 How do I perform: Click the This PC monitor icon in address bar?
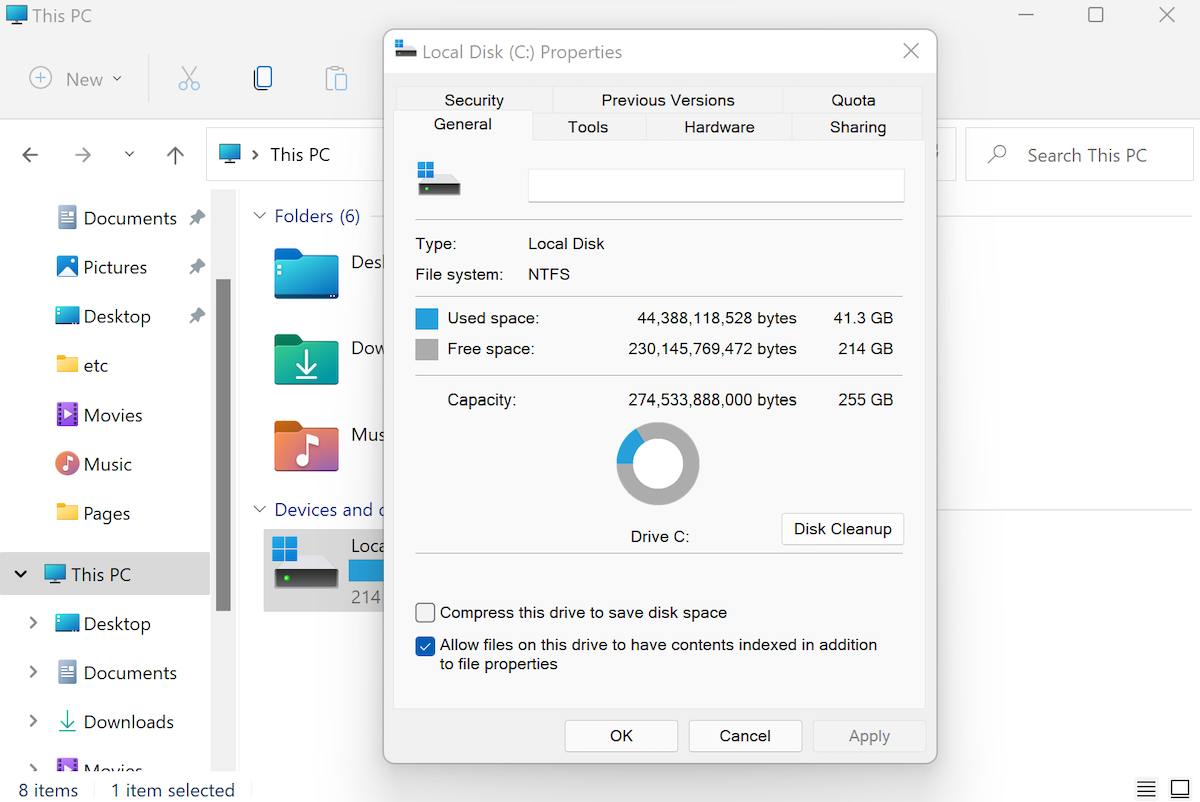click(230, 154)
